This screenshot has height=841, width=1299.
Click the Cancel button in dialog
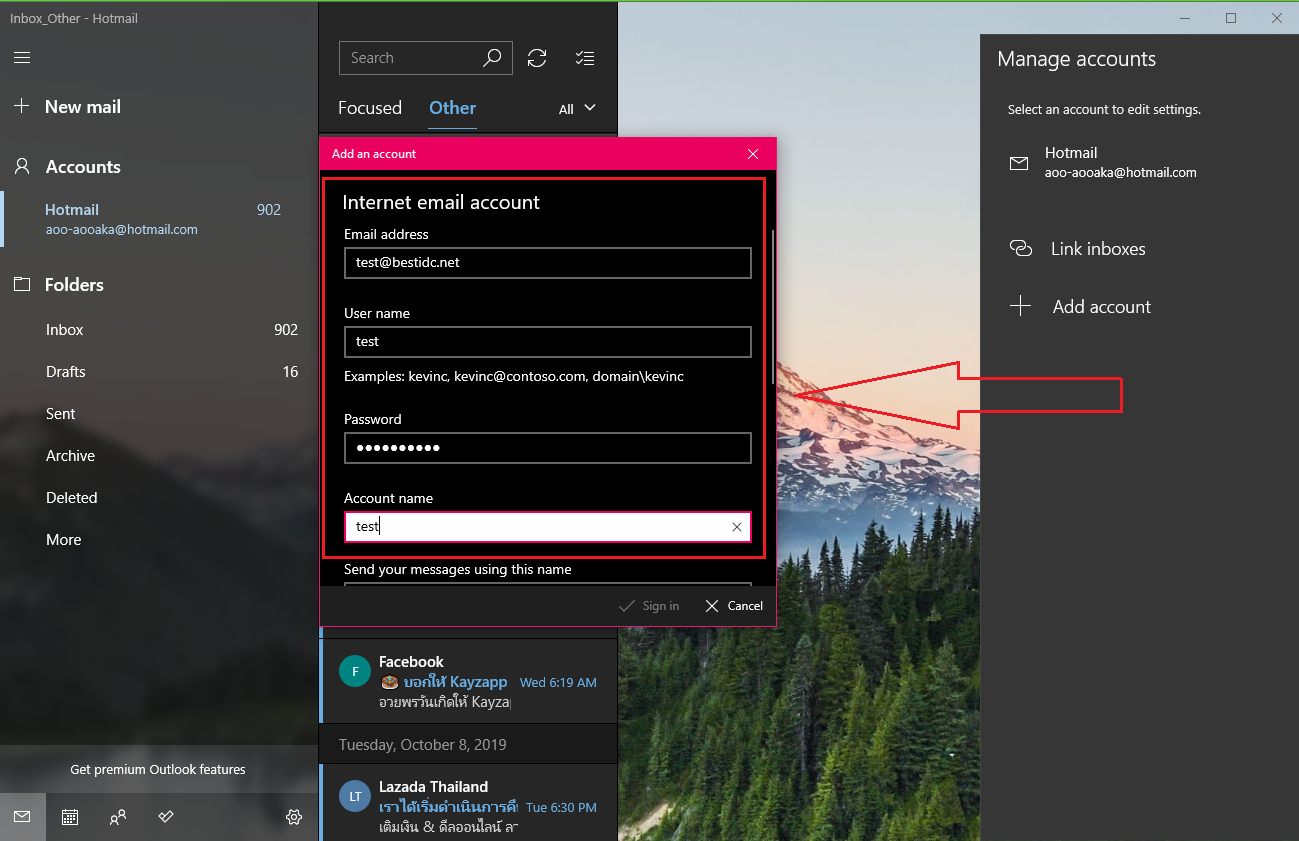pos(734,606)
